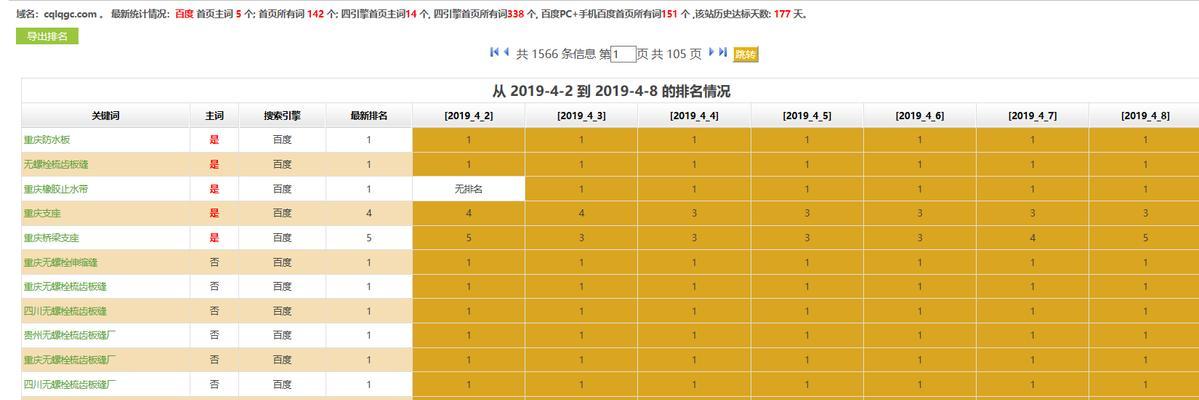The width and height of the screenshot is (1199, 400).
Task: Click the red 338 keyword count
Action: (516, 14)
